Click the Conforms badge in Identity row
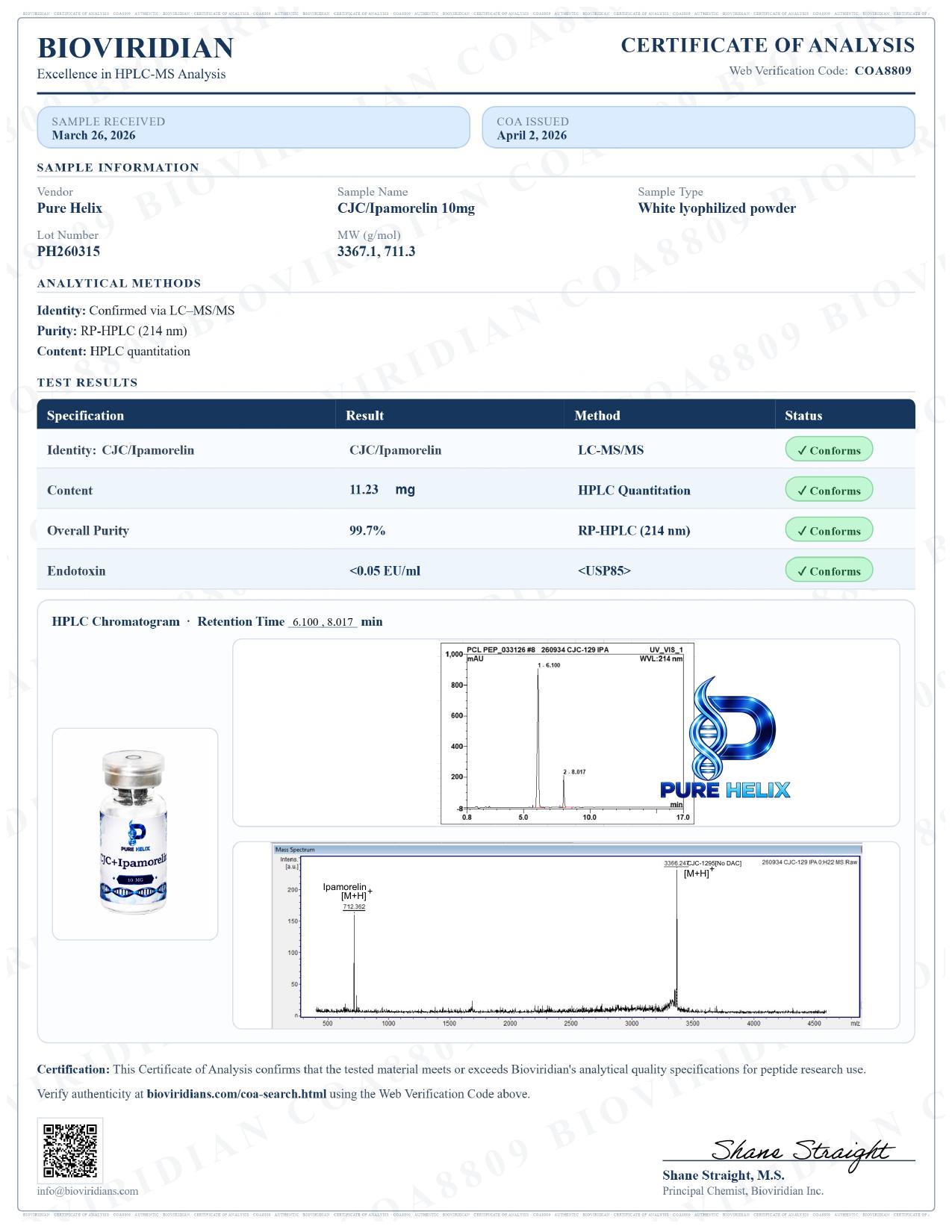Viewport: 952px width, 1232px height. pyautogui.click(x=829, y=450)
